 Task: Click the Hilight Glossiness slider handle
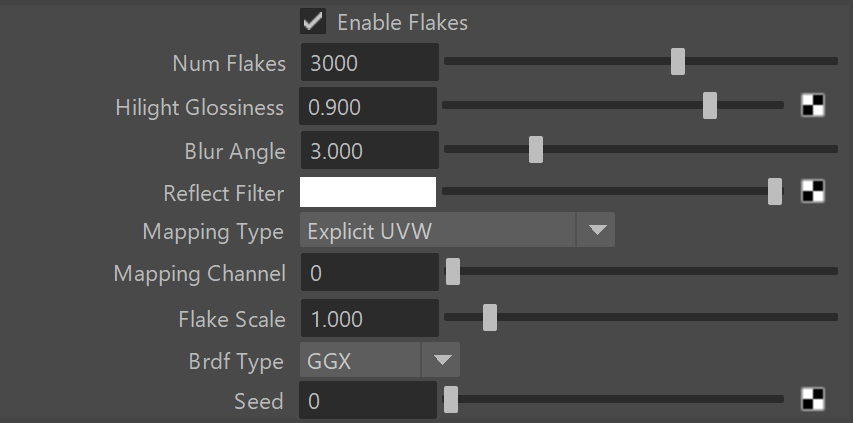pyautogui.click(x=709, y=105)
